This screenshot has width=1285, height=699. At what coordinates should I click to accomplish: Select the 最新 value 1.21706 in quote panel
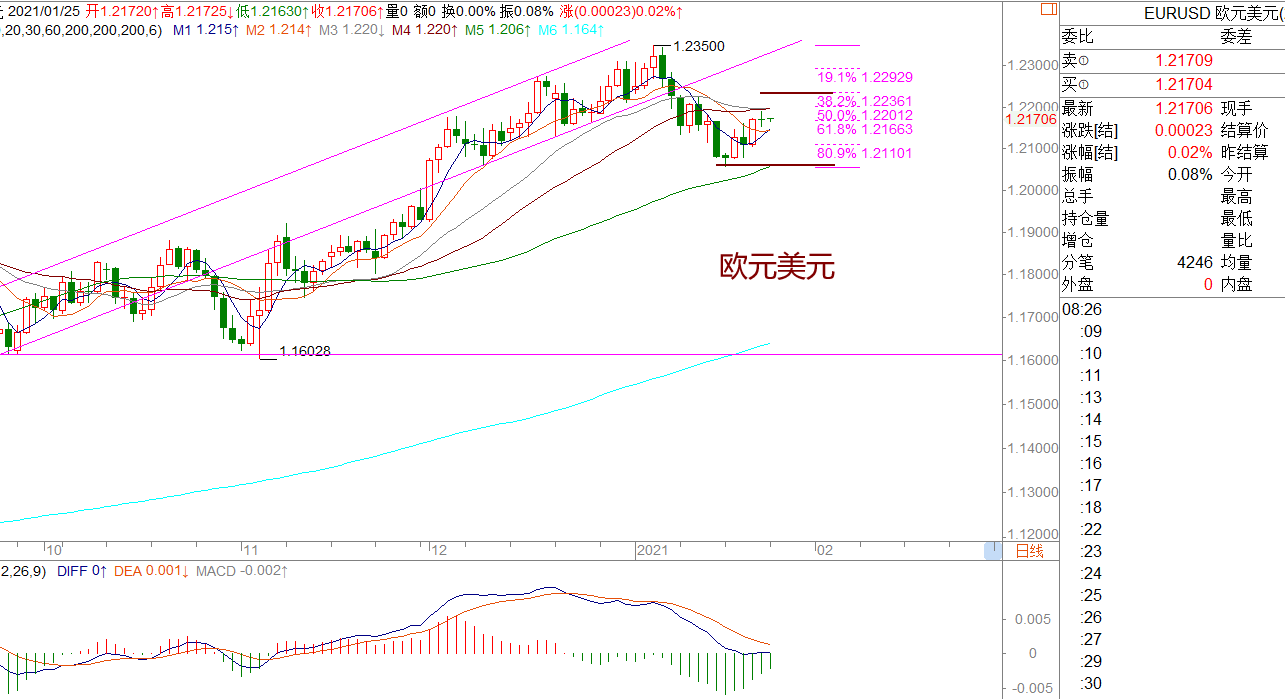(x=1184, y=108)
